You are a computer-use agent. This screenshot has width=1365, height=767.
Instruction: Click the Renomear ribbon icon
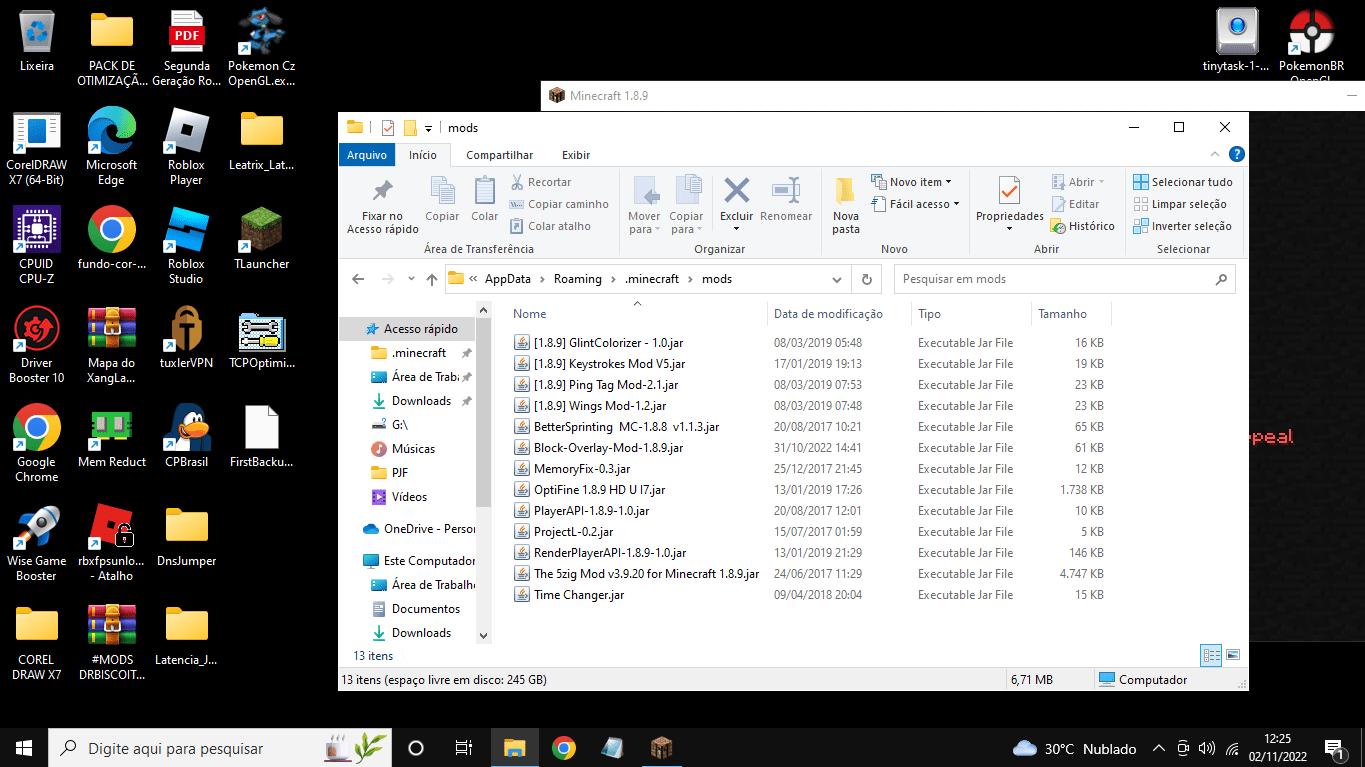786,190
